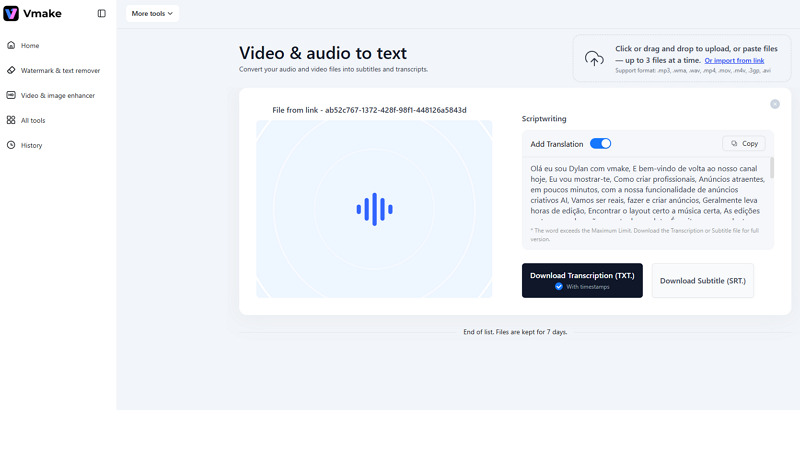
Task: Open Watermark & text remover
Action: (x=58, y=70)
